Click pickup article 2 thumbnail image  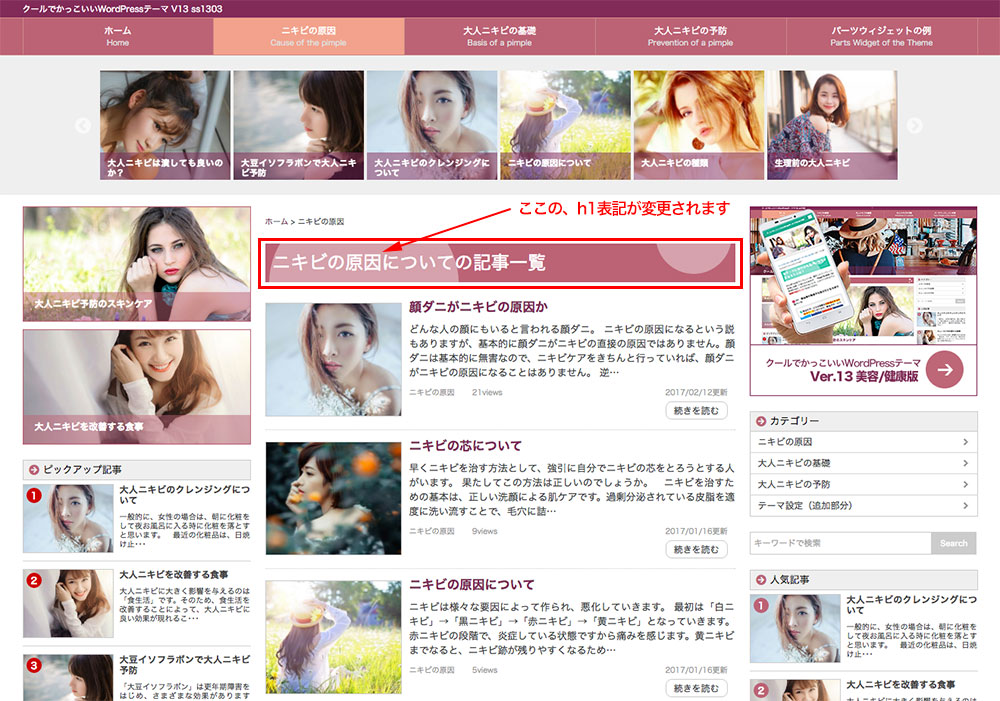[x=68, y=603]
